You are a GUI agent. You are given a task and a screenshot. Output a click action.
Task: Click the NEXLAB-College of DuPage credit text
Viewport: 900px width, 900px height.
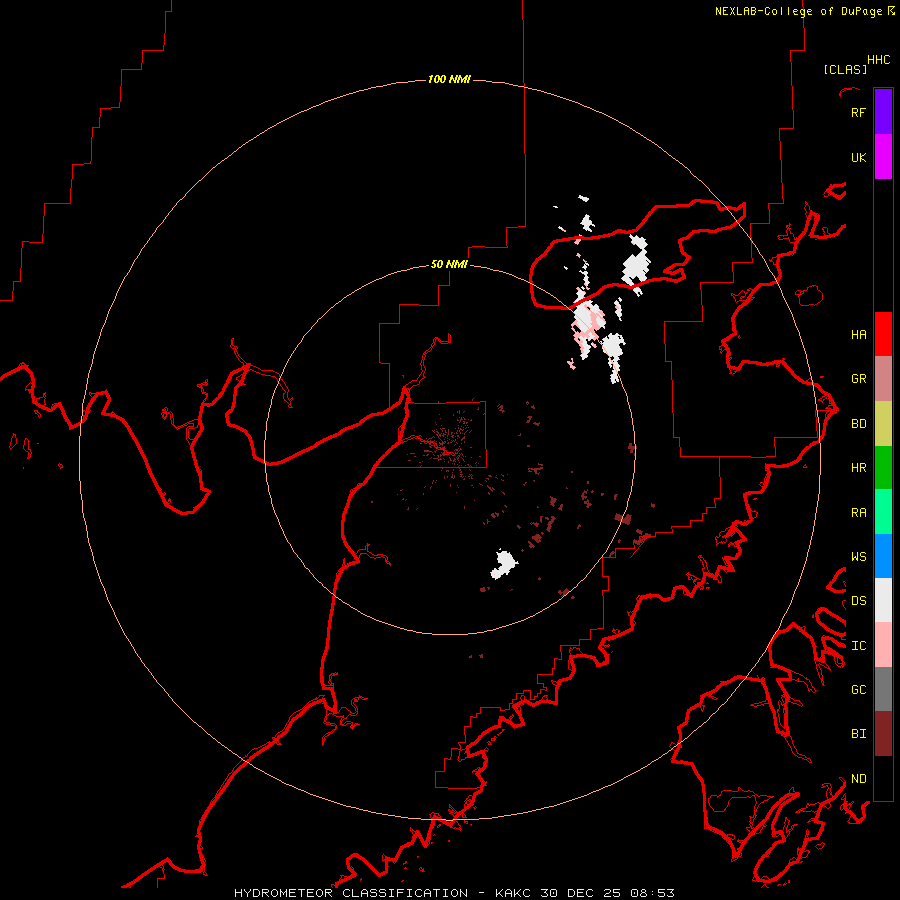pos(798,11)
